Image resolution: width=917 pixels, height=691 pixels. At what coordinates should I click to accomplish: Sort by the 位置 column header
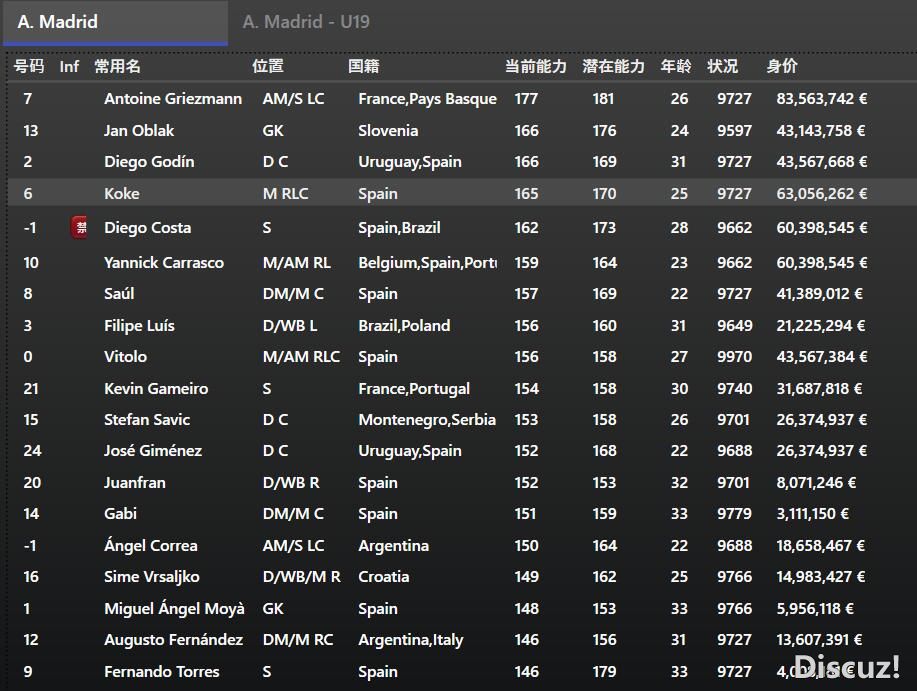(268, 66)
